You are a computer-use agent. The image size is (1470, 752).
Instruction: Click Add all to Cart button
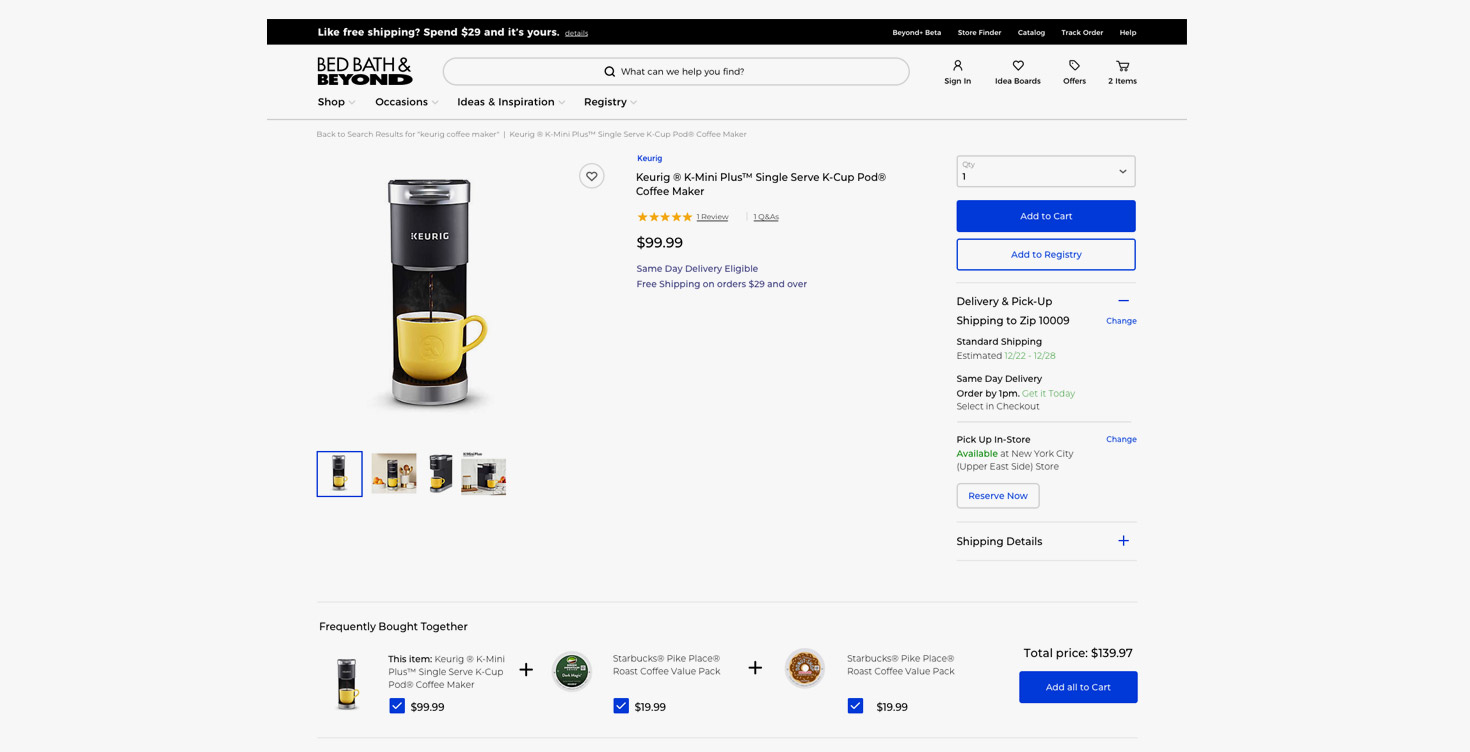(1078, 687)
